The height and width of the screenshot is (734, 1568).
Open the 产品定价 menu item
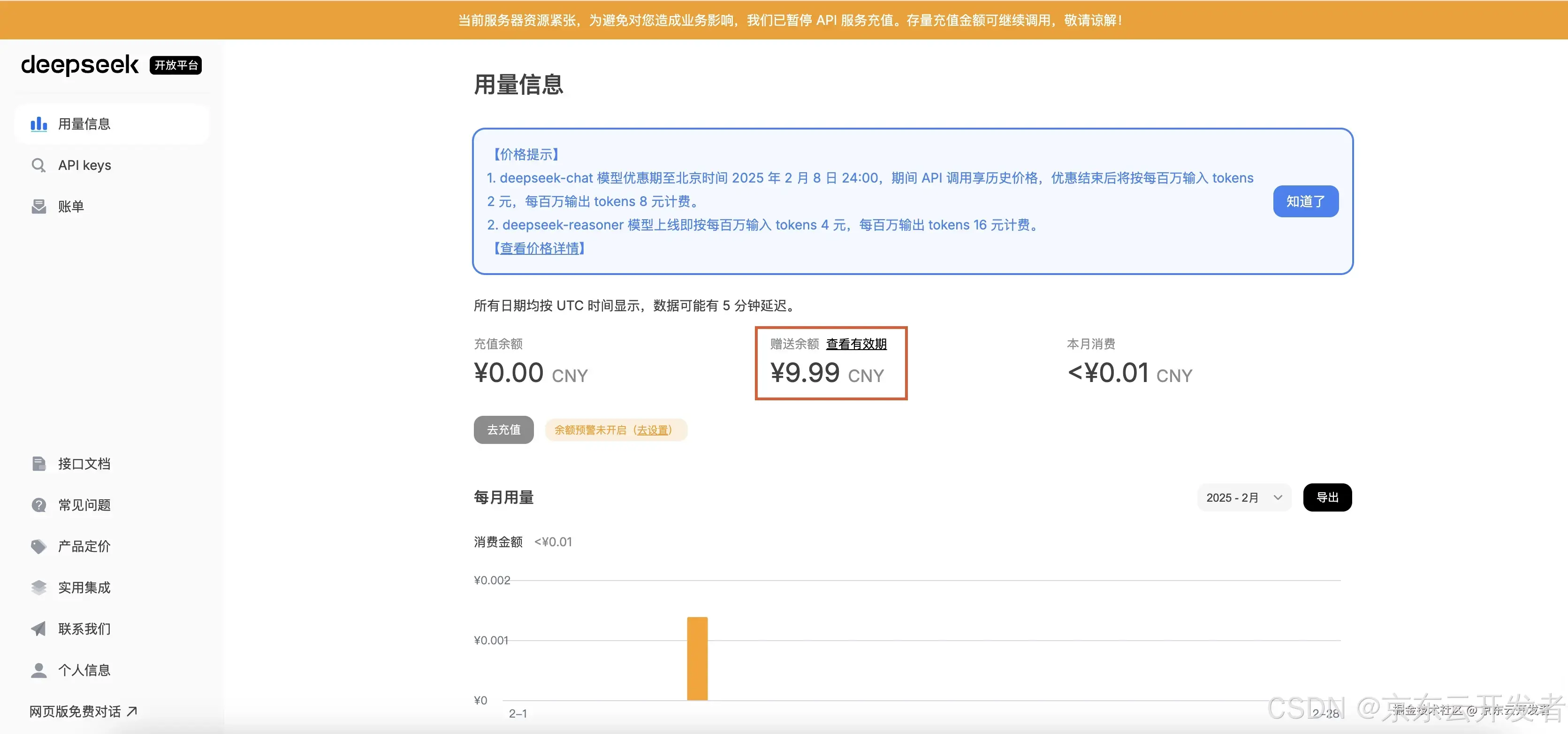84,547
